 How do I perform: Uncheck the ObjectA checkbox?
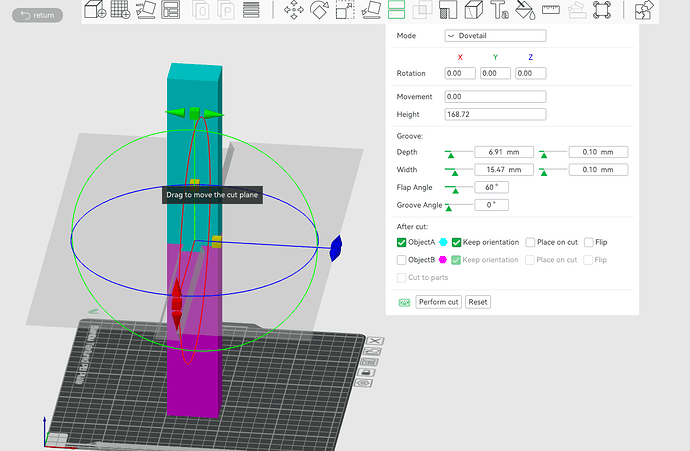pyautogui.click(x=401, y=242)
